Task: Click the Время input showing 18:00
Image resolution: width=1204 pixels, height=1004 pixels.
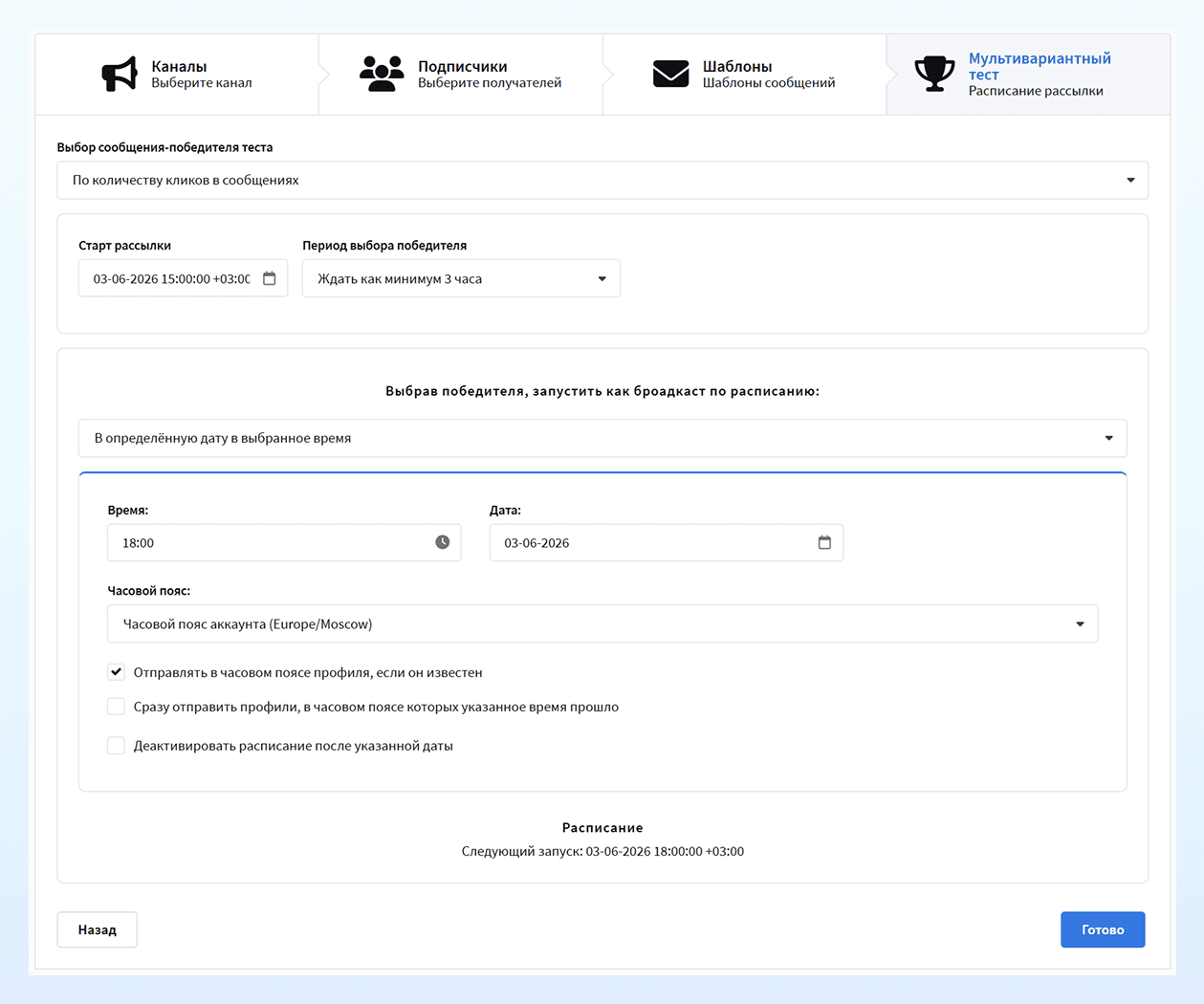Action: [x=284, y=542]
